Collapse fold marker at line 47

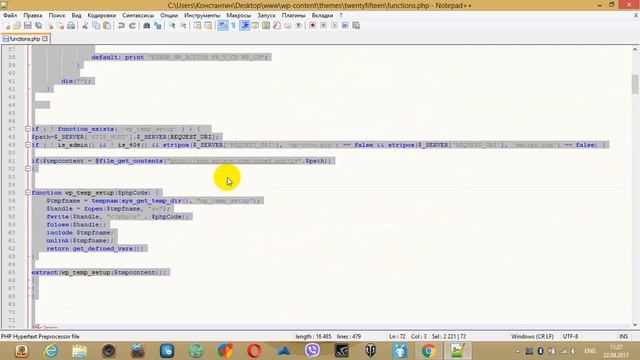click(x=28, y=129)
